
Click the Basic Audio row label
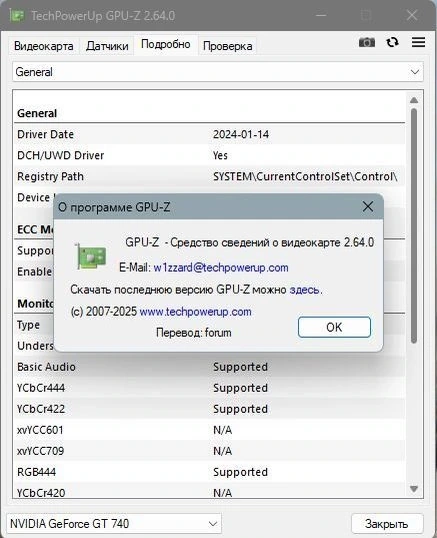tap(46, 367)
